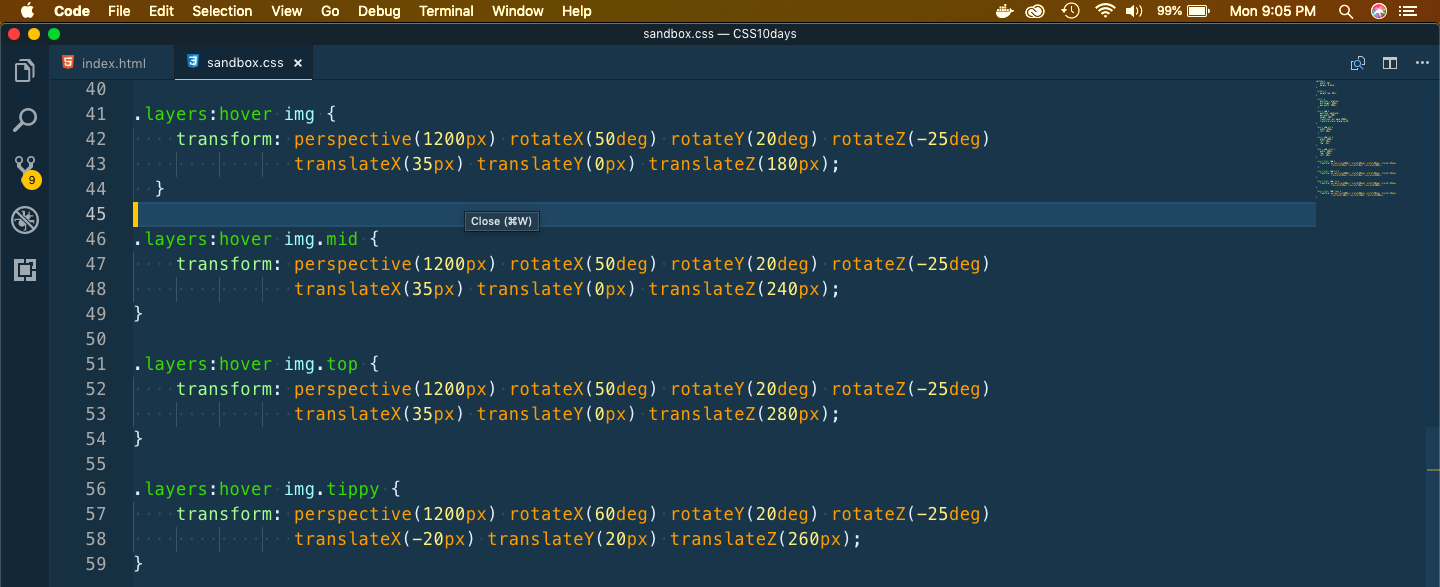Click 'rotateZ(-25deg)' on line 47
This screenshot has width=1440, height=587.
tap(910, 264)
